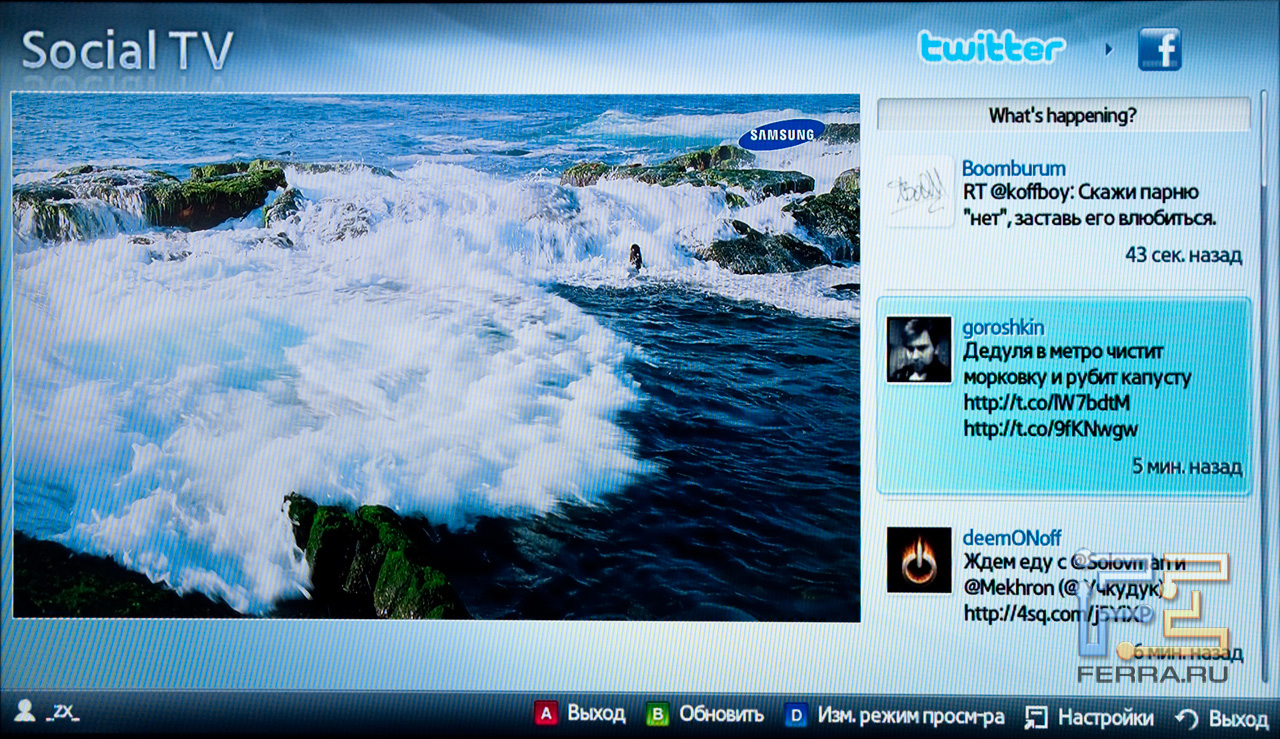1280x739 pixels.
Task: Click the blue D button icon
Action: pyautogui.click(x=796, y=715)
